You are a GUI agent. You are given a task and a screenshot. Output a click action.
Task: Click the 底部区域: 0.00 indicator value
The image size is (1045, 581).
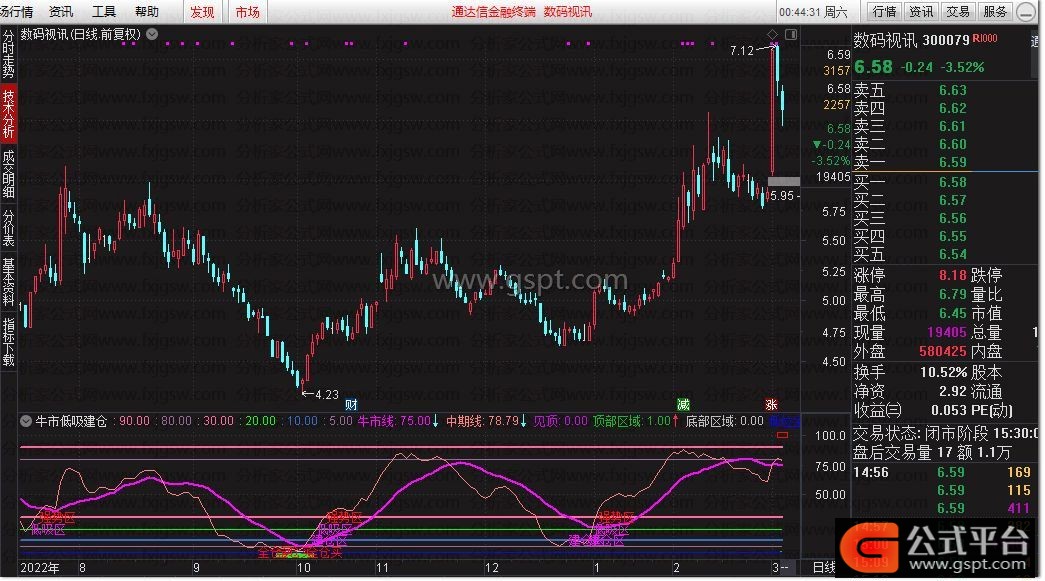724,421
